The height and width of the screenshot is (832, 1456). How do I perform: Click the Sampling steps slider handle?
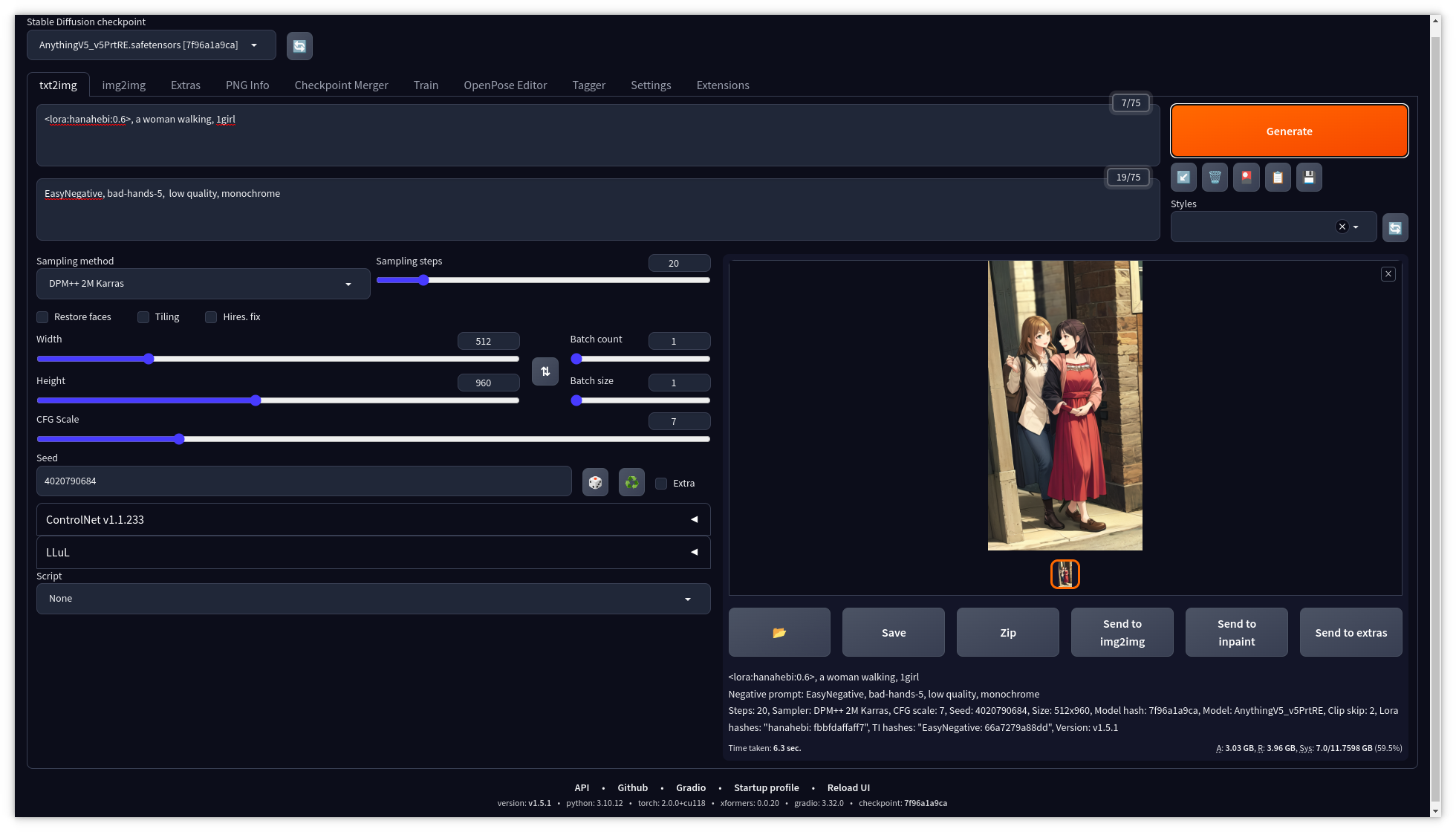423,280
